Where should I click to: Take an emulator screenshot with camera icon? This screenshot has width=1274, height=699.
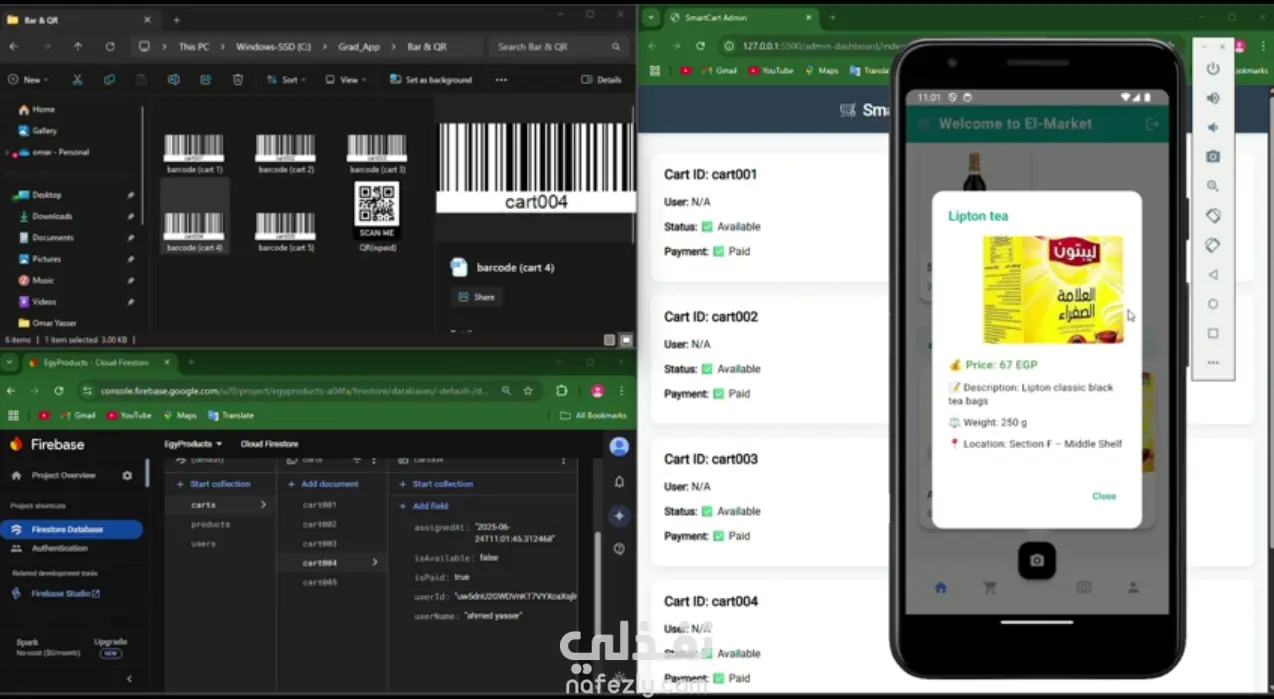pos(1212,157)
